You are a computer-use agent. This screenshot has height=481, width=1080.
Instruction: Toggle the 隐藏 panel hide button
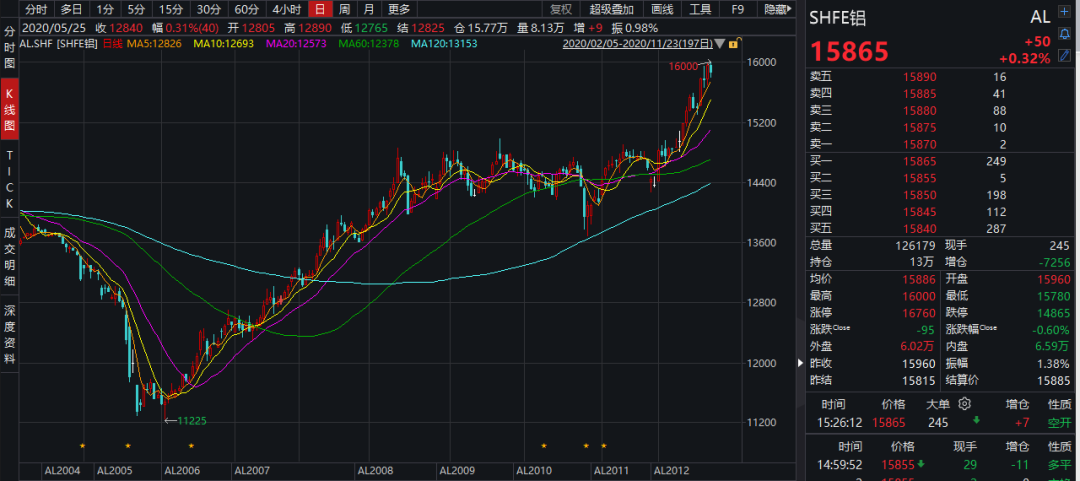778,9
